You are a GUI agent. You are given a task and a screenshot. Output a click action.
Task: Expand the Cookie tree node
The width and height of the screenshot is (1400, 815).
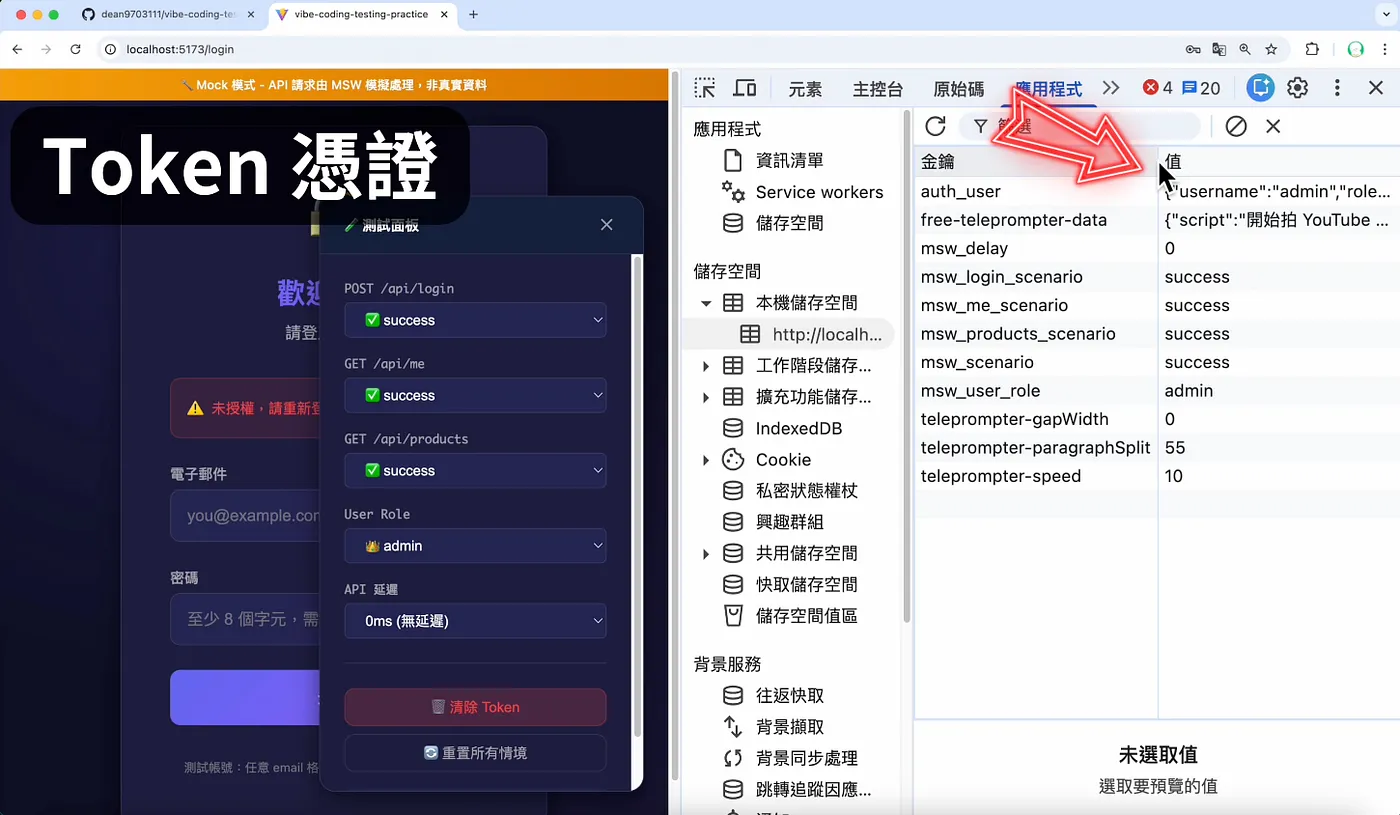(706, 460)
